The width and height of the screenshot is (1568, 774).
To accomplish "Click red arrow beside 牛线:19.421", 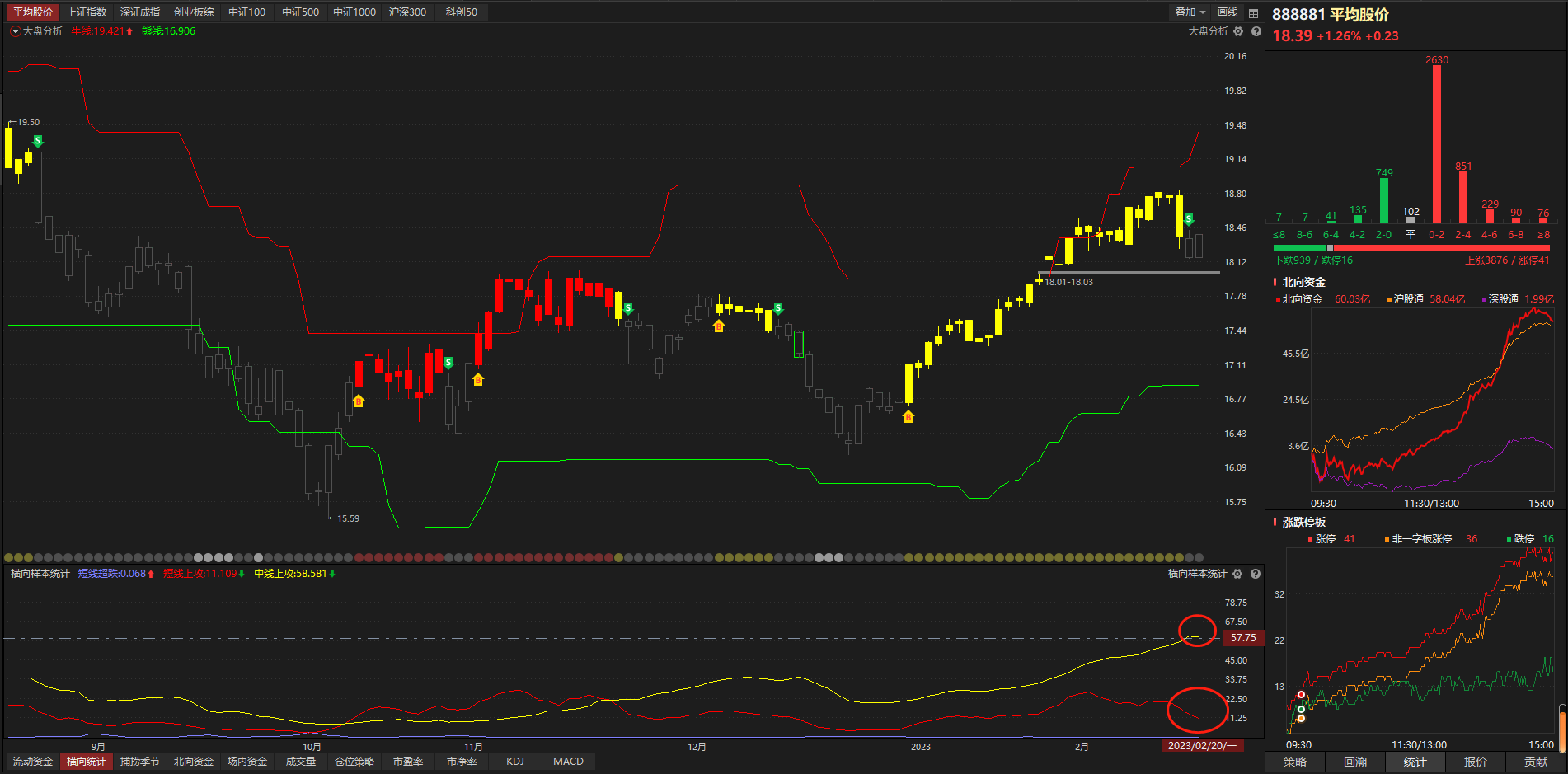I will [x=129, y=31].
